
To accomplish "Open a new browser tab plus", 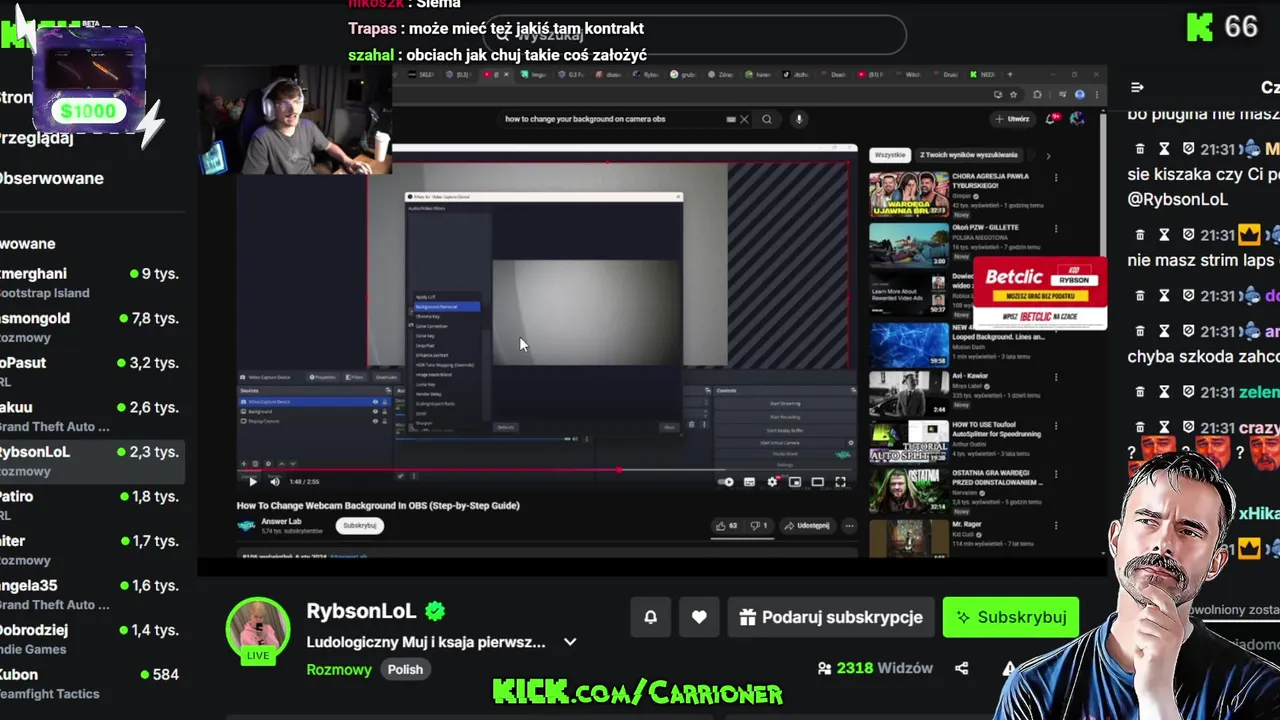I will click(1009, 74).
